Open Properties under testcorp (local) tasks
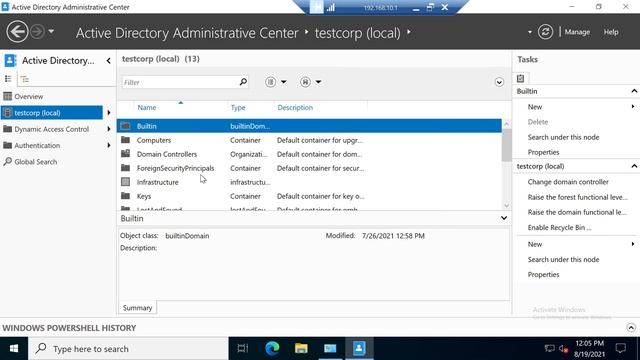640x360 pixels. pos(543,275)
